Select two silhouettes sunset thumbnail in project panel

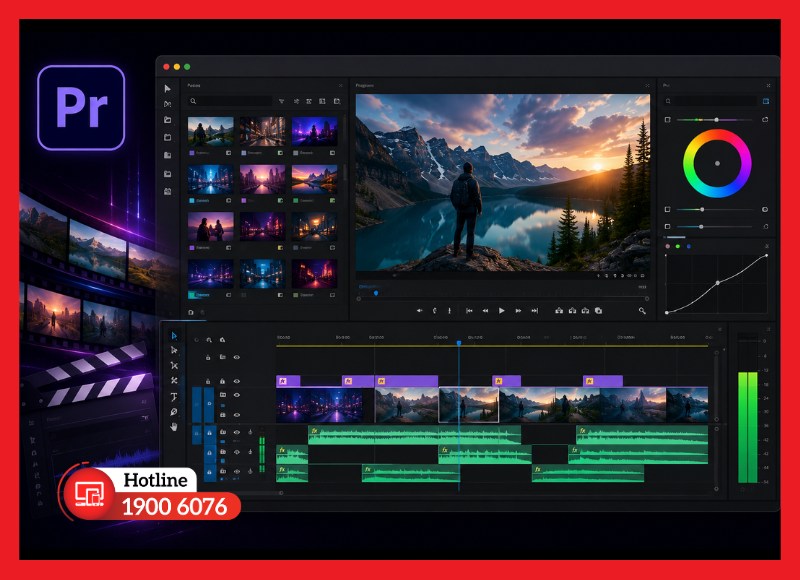pos(211,226)
